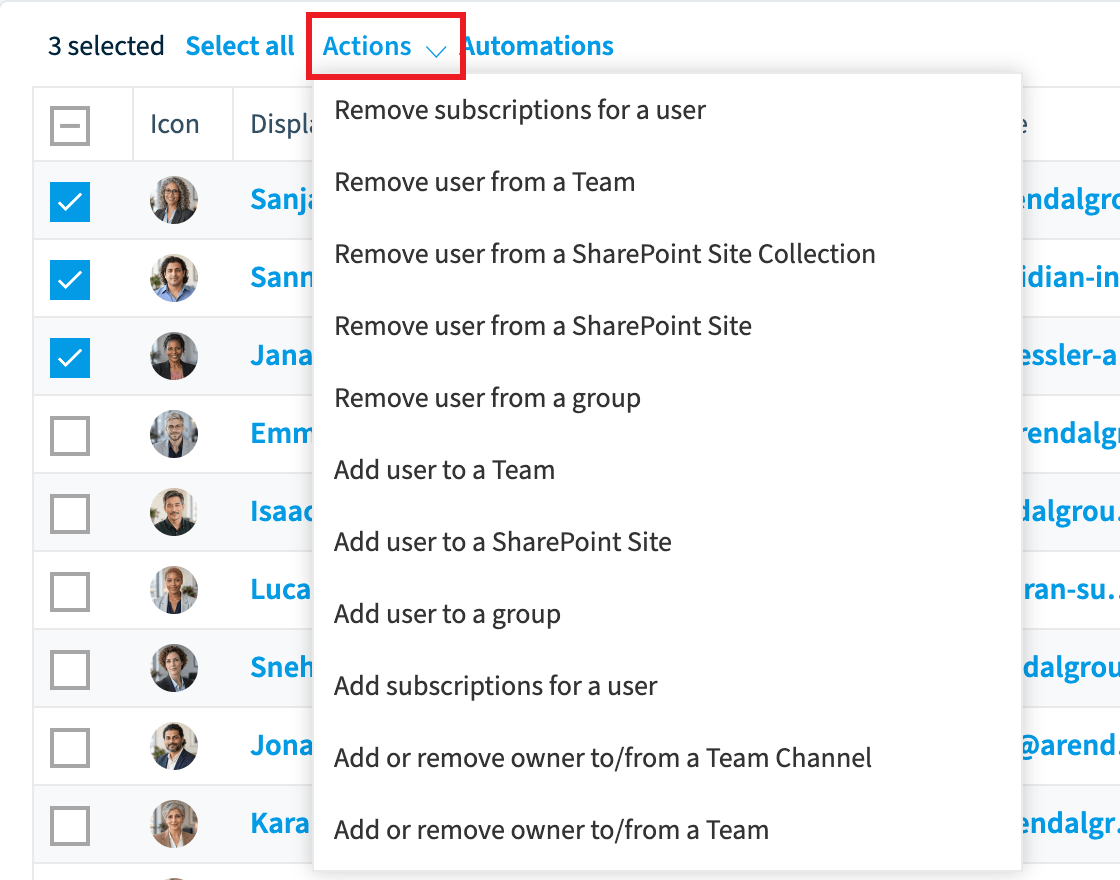Choose Add user to a SharePoint Site

click(x=667, y=542)
